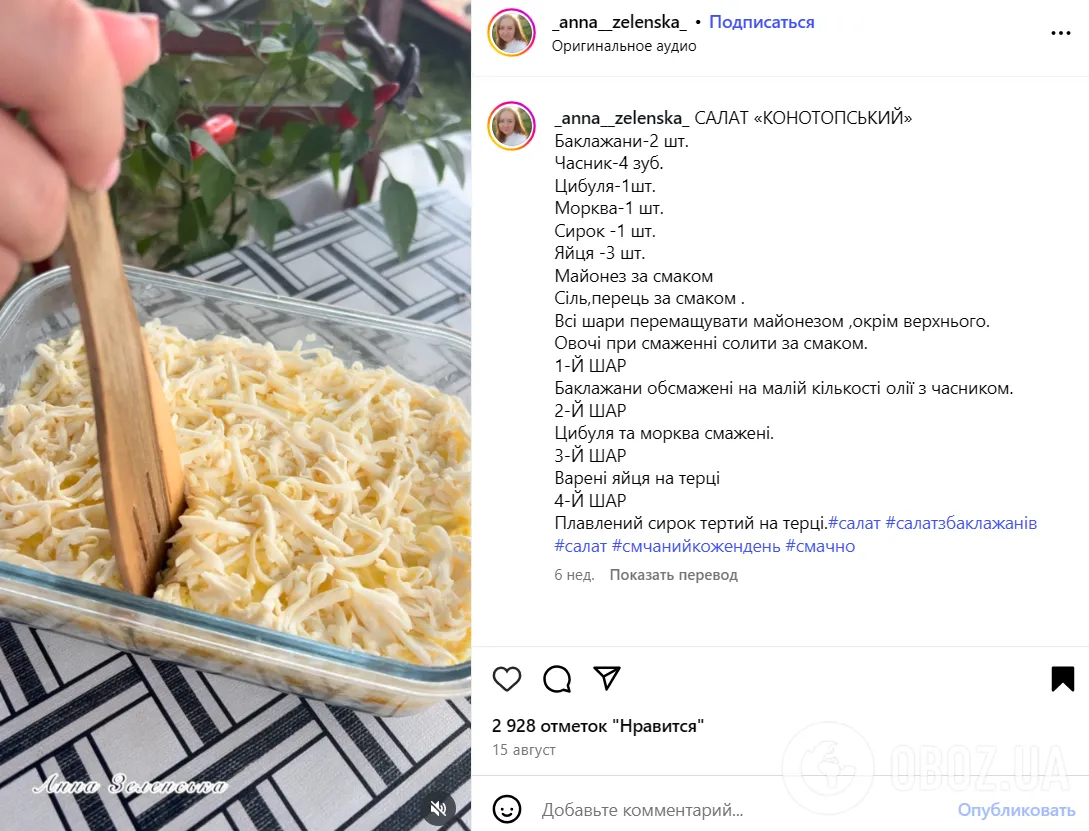This screenshot has width=1089, height=831.
Task: Open _anna__zelenska_ username in header
Action: [x=619, y=22]
